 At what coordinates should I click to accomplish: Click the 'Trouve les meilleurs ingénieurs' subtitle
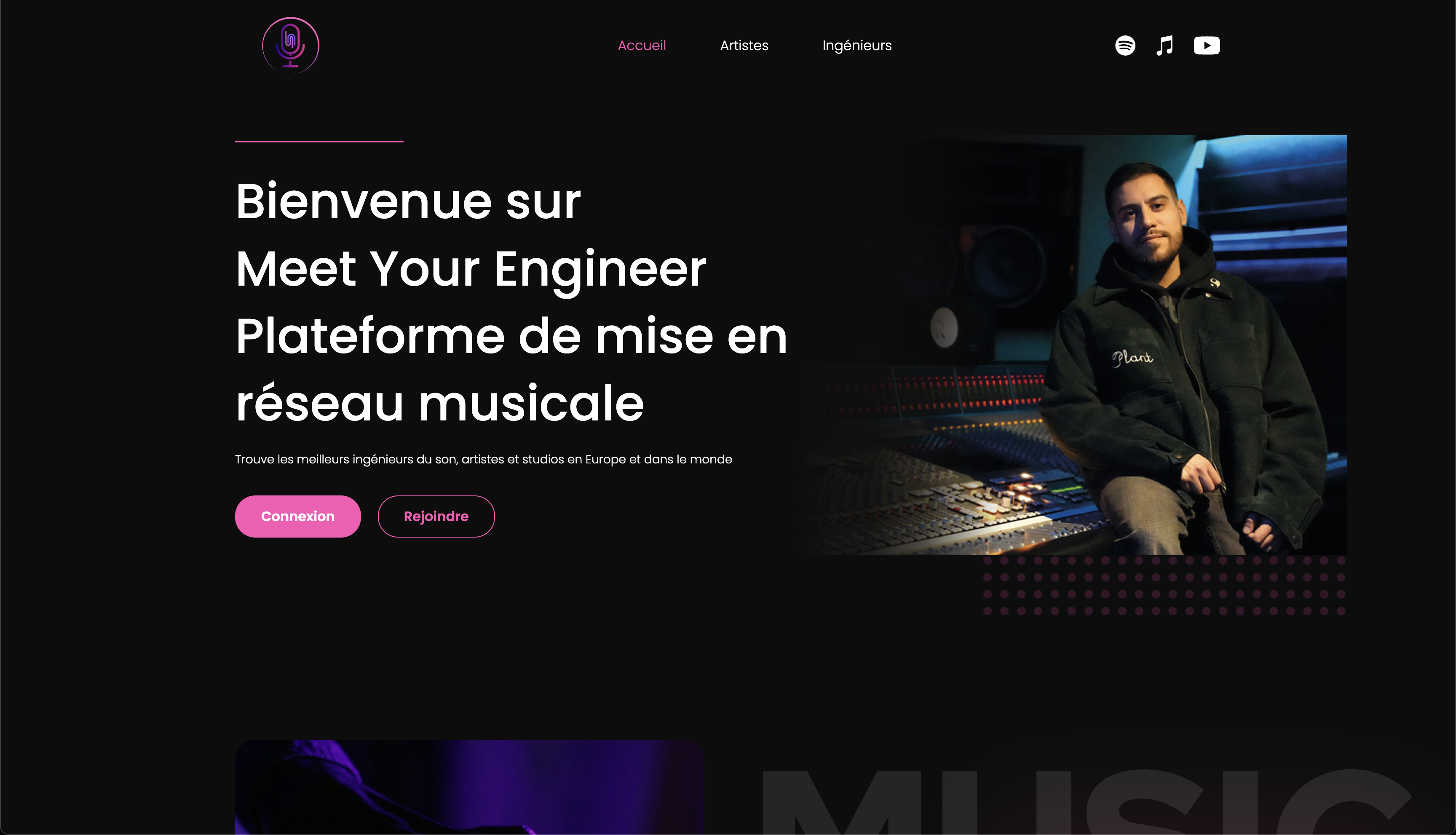(x=483, y=459)
